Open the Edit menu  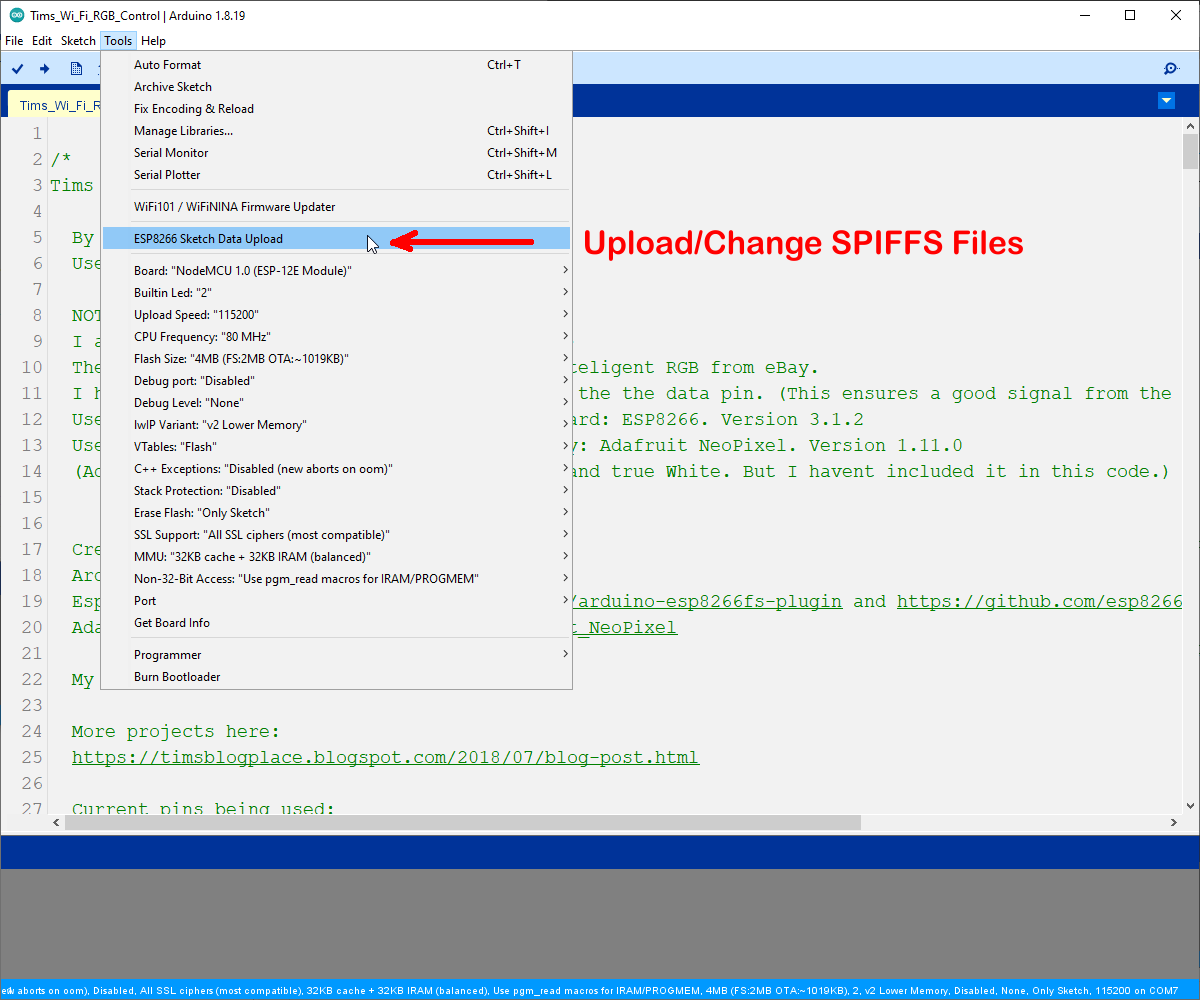pyautogui.click(x=42, y=41)
